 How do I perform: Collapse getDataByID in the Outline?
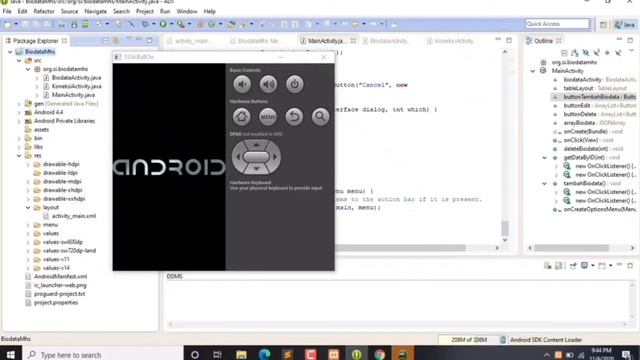click(544, 158)
